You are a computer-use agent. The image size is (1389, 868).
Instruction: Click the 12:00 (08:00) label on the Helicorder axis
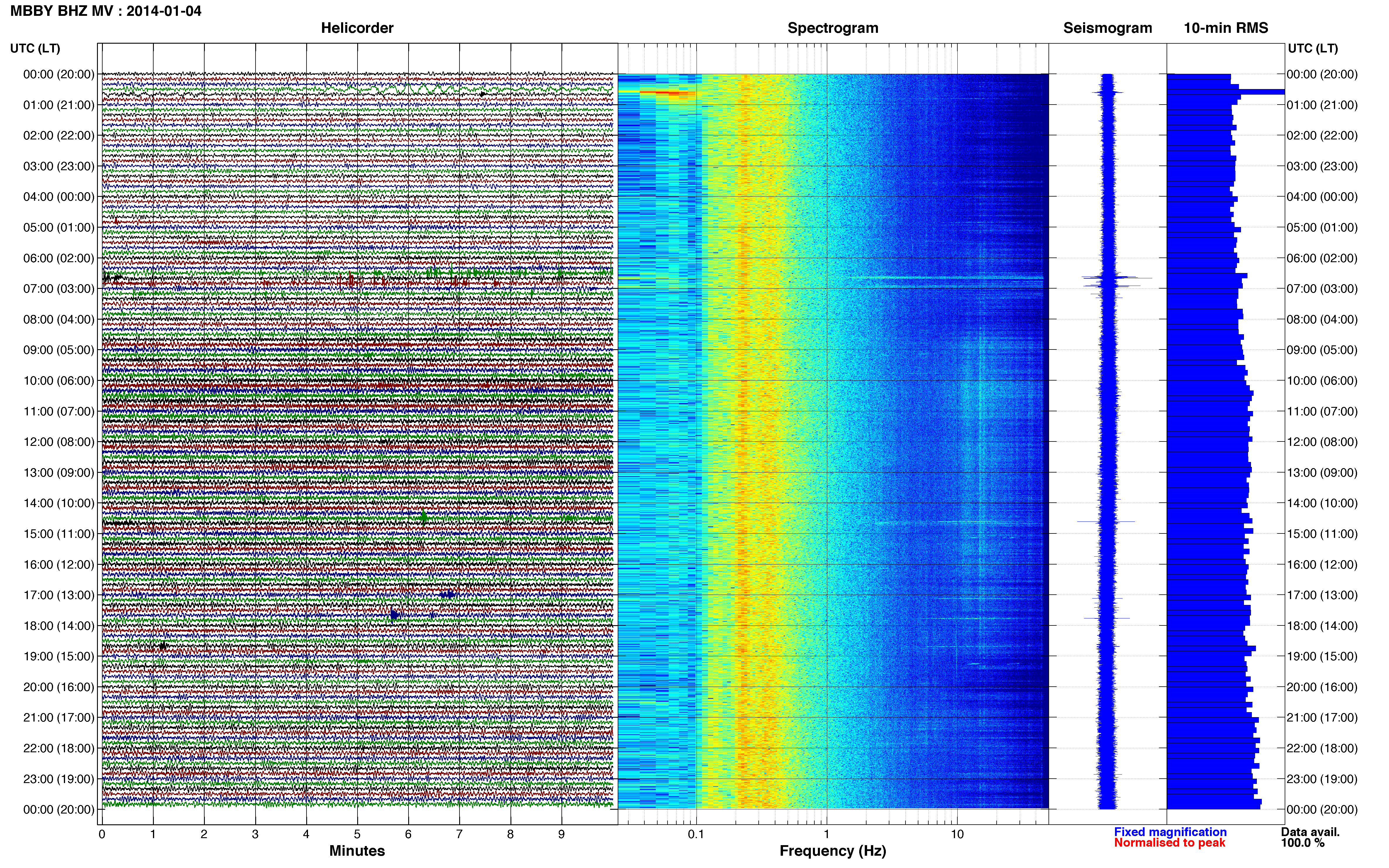(59, 442)
